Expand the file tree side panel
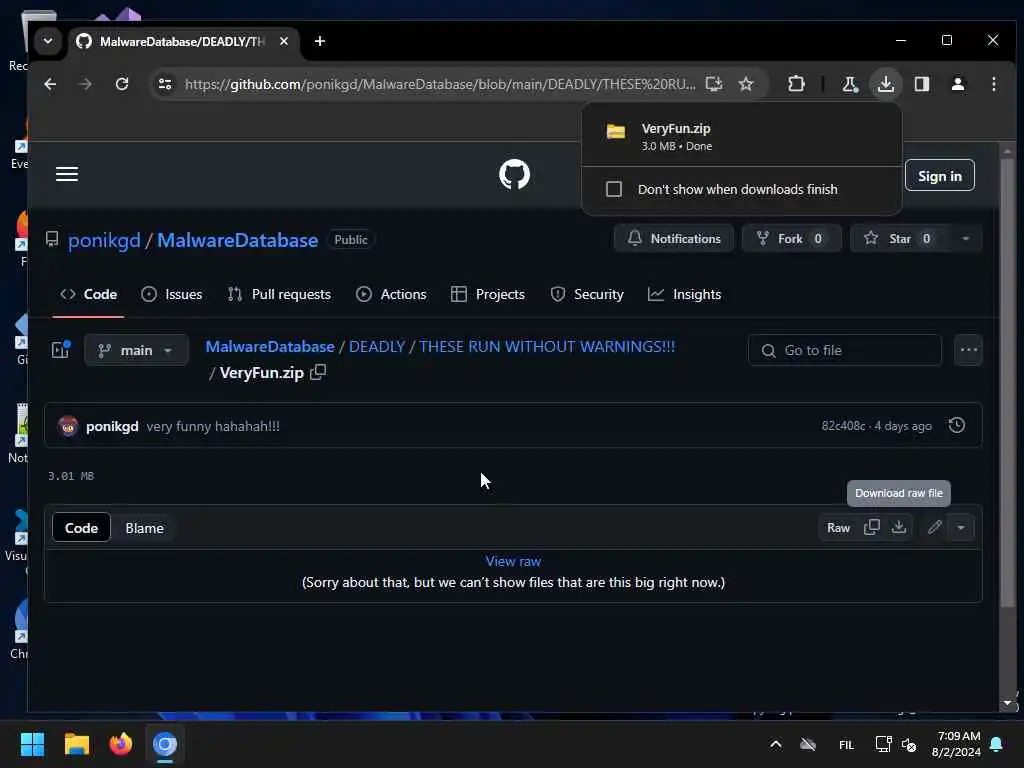The height and width of the screenshot is (768, 1024). 61,350
